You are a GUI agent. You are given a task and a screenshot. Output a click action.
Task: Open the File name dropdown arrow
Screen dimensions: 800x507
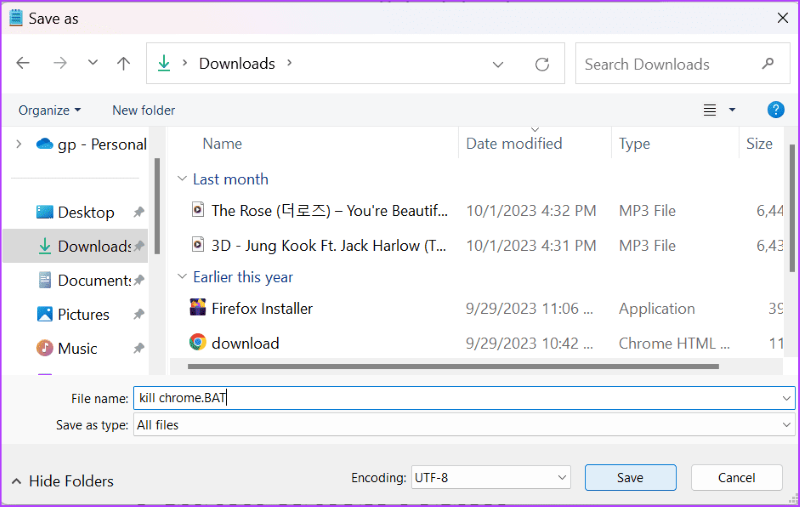(786, 398)
